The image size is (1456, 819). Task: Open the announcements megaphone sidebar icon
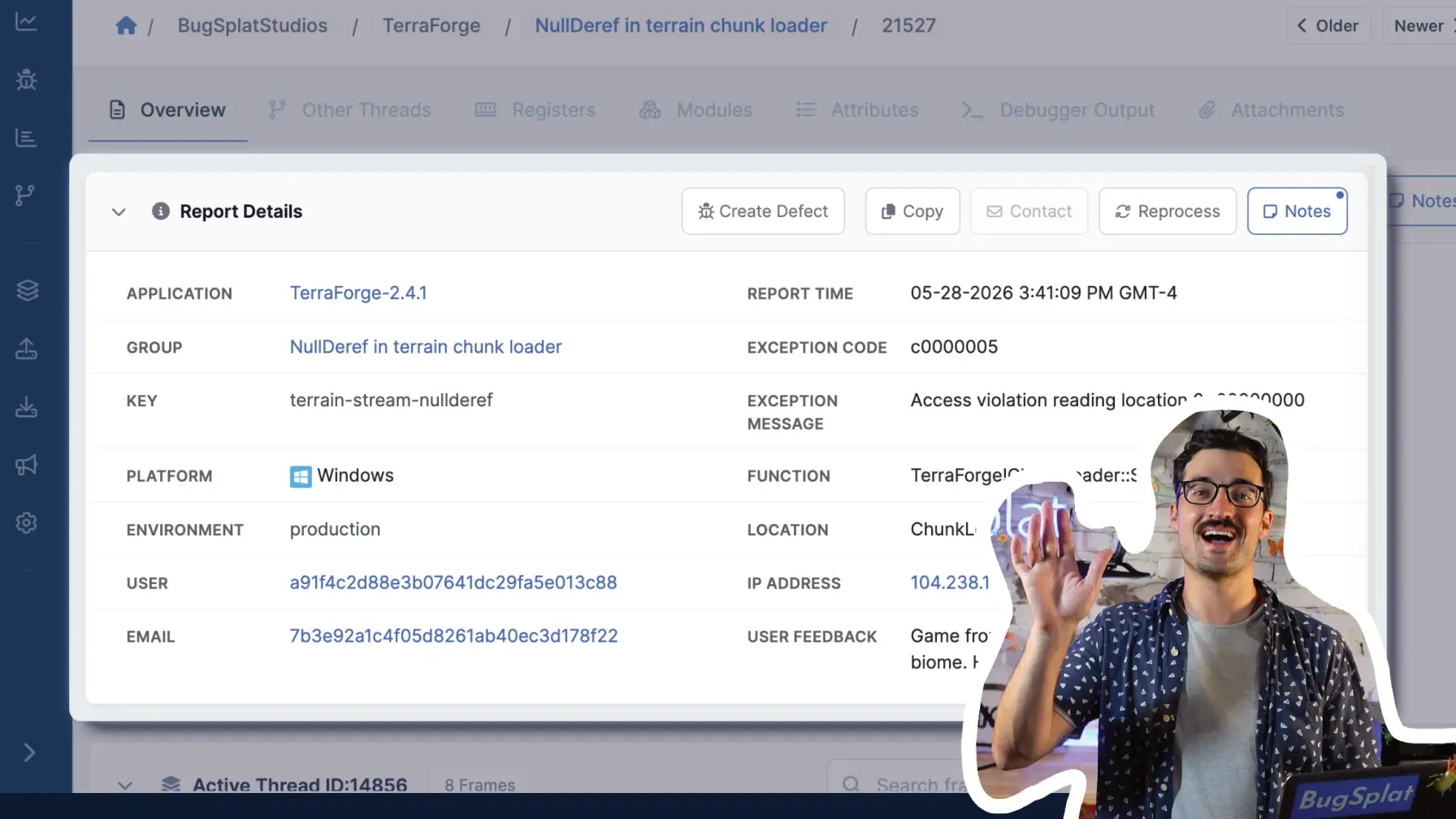coord(27,465)
